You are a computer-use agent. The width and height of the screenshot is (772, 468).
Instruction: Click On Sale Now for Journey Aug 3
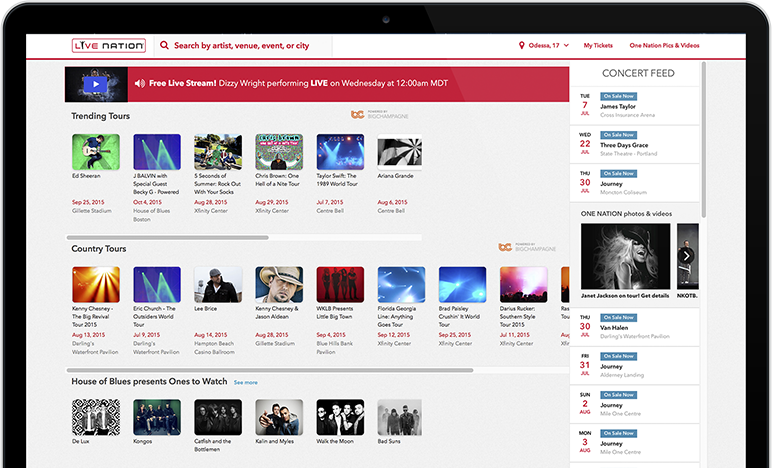tap(618, 434)
